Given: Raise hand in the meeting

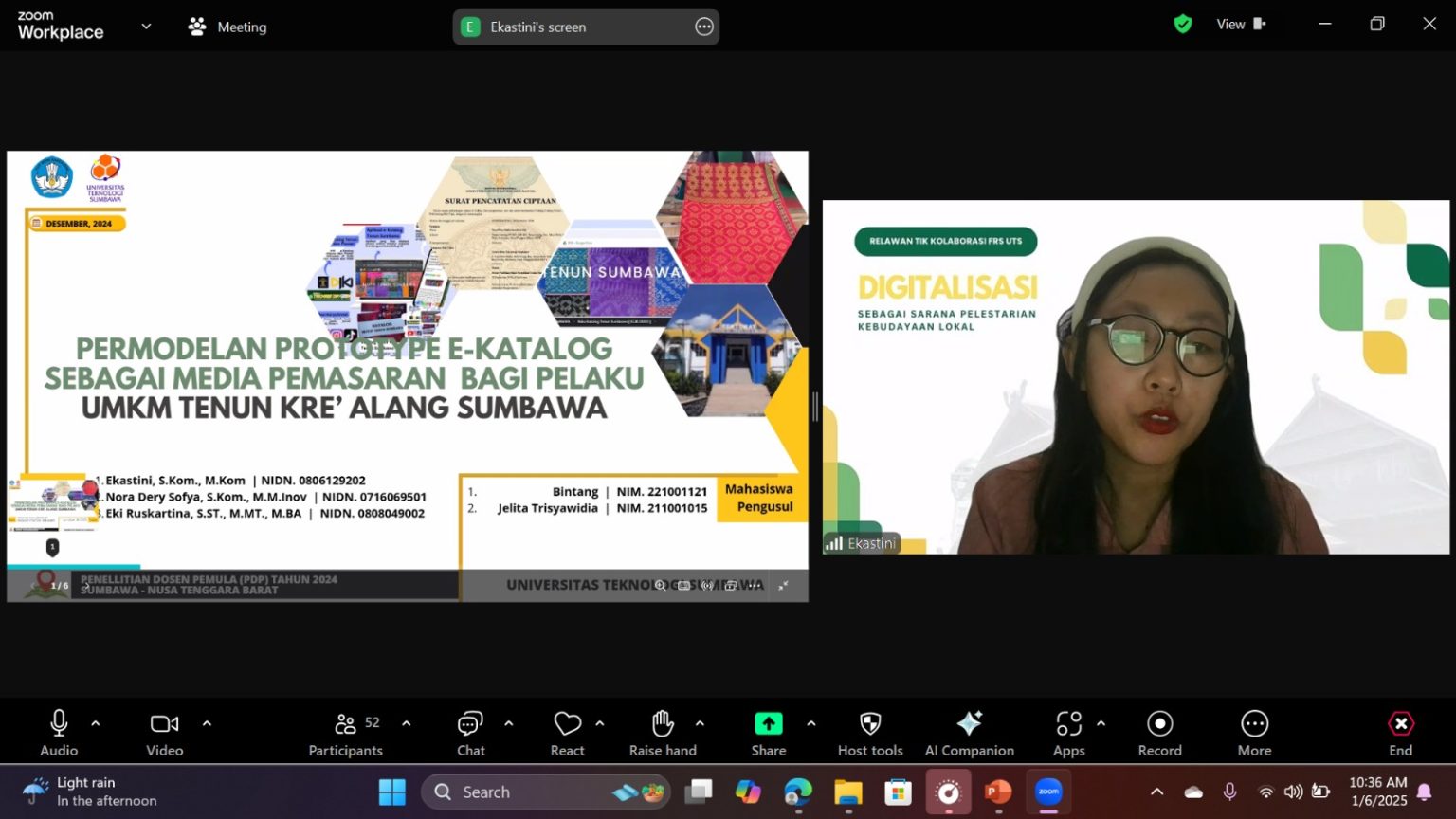Looking at the screenshot, I should (x=663, y=734).
